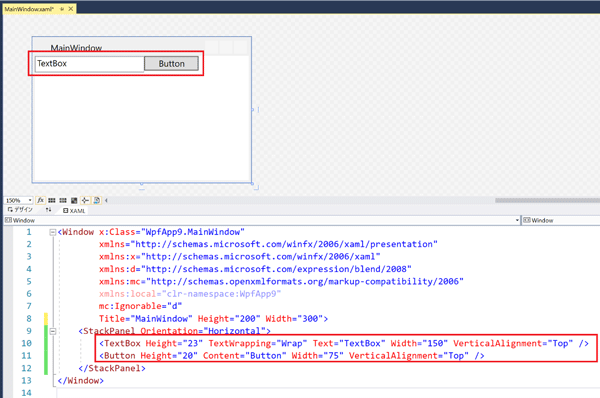Click Content="Button" on line 11
Image resolution: width=600 pixels, height=398 pixels.
pyautogui.click(x=245, y=356)
